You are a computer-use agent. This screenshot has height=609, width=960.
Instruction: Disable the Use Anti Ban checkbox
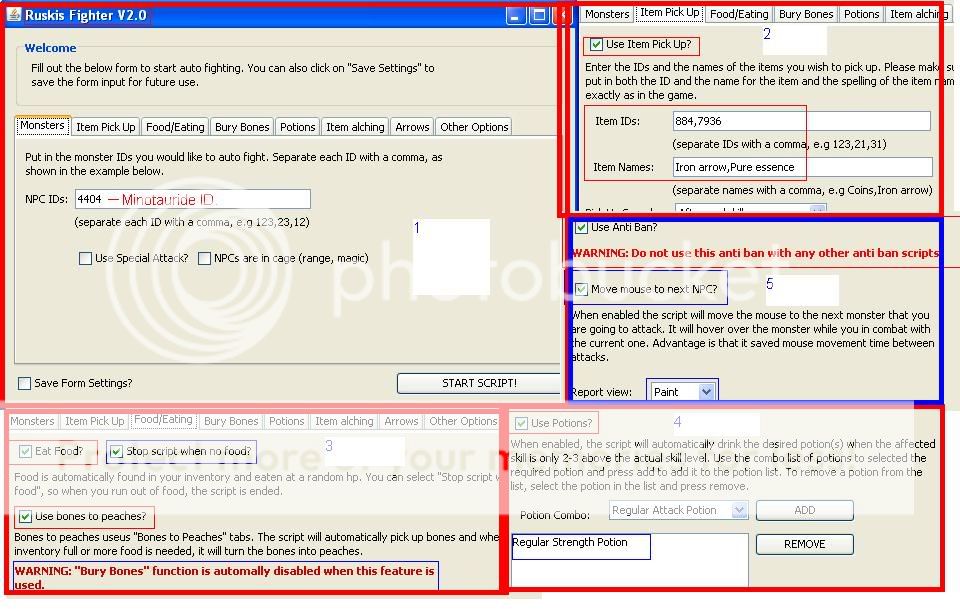(581, 228)
